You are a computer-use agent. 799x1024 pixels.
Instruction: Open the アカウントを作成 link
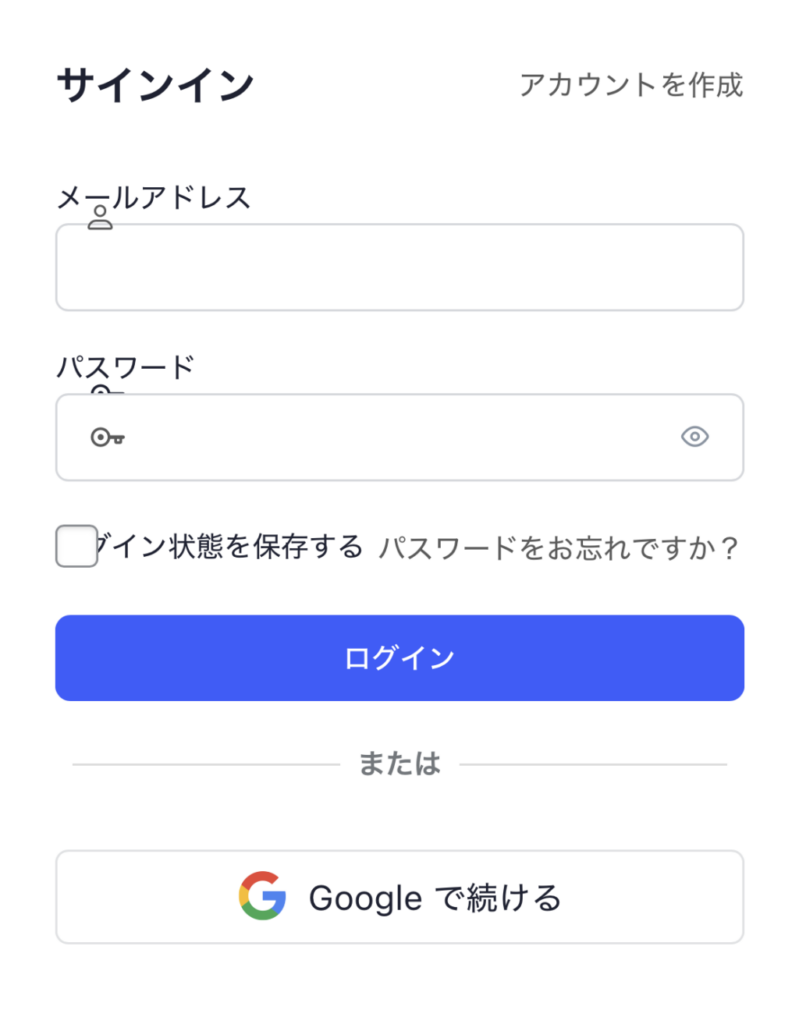(631, 85)
